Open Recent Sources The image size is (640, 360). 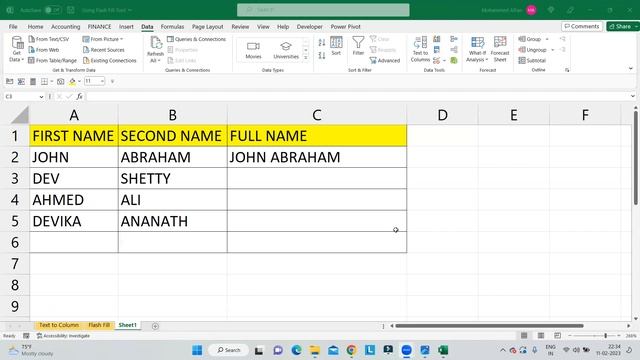click(104, 49)
